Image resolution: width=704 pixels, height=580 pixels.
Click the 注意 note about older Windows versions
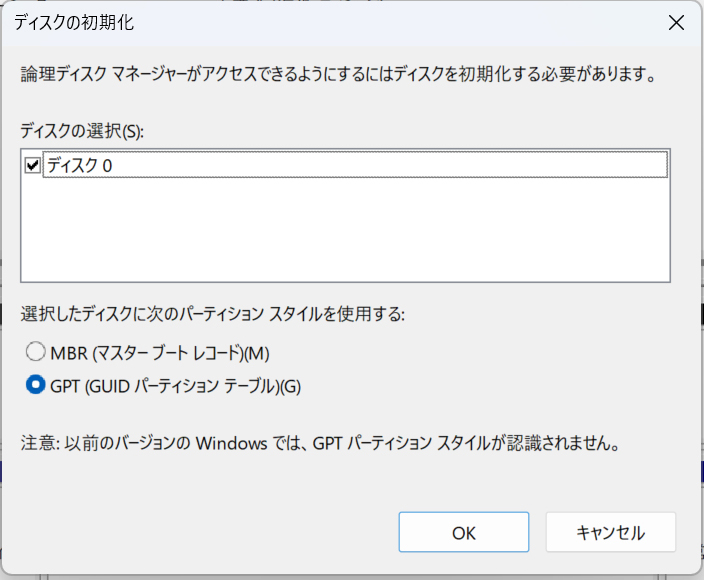coord(321,443)
